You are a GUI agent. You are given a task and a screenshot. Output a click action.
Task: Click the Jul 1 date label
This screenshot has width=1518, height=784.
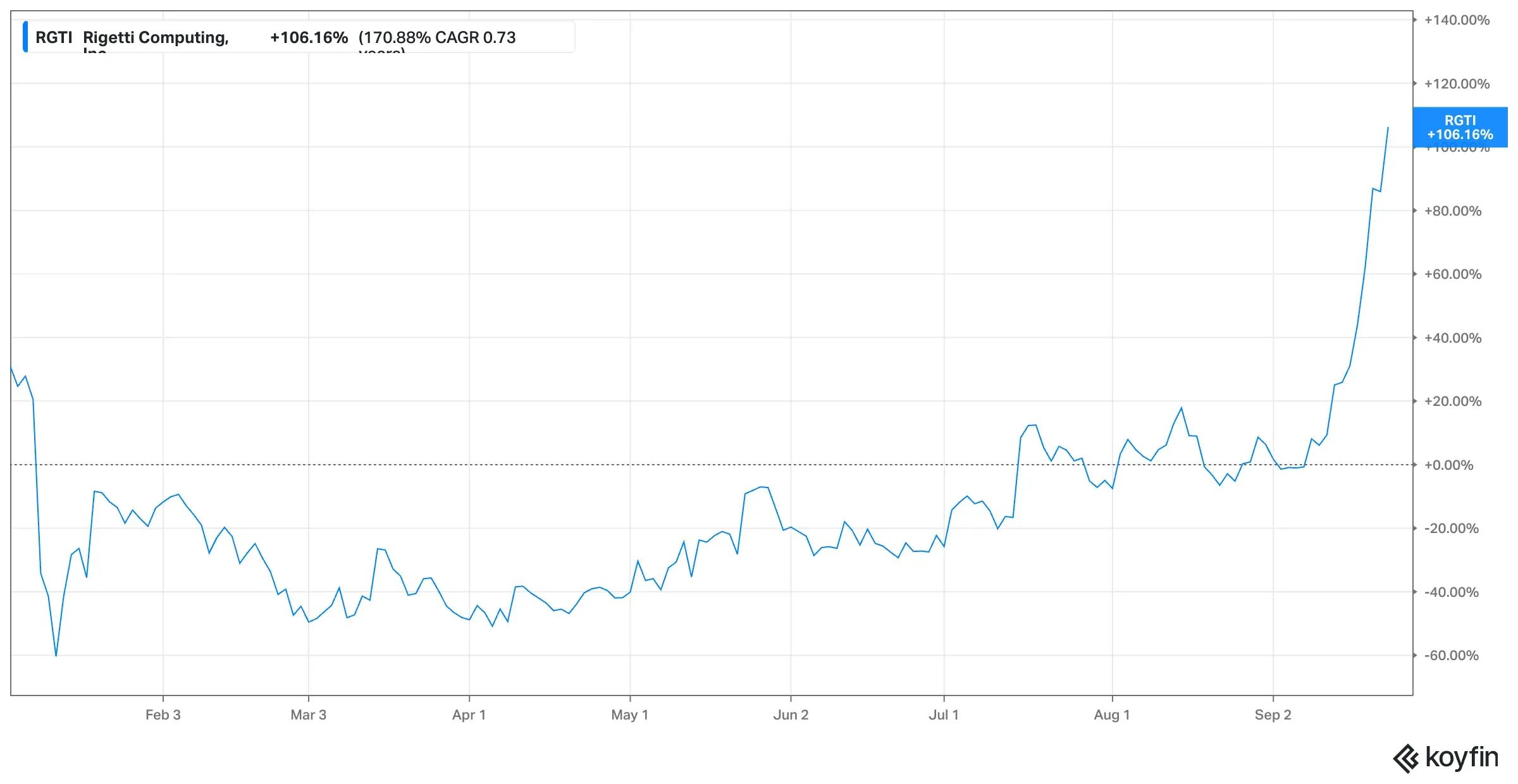[944, 715]
